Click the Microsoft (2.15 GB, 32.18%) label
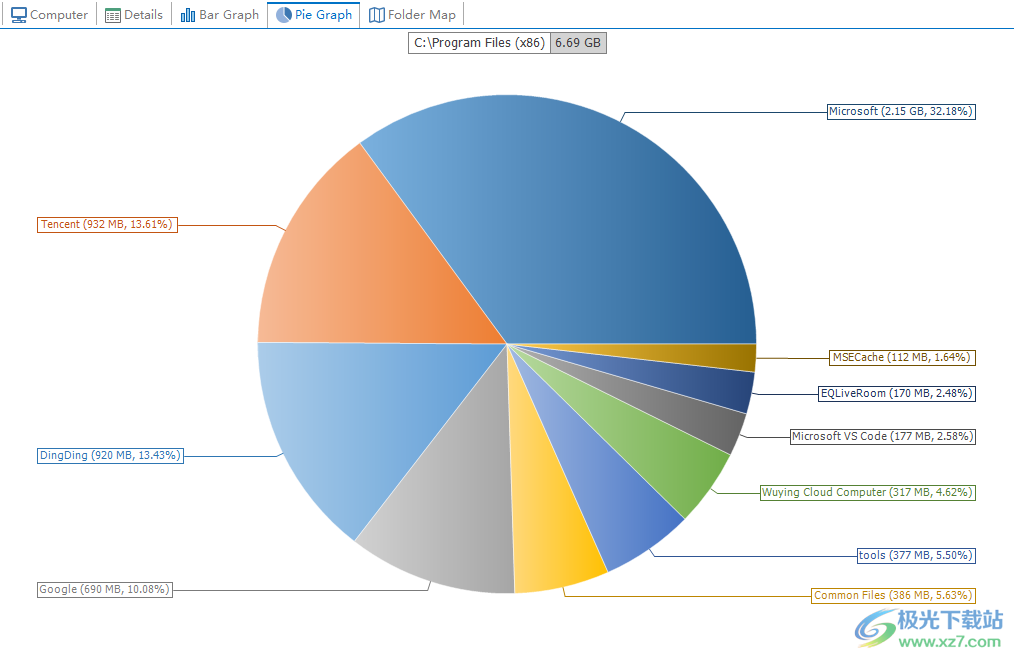The image size is (1014, 658). (x=901, y=111)
